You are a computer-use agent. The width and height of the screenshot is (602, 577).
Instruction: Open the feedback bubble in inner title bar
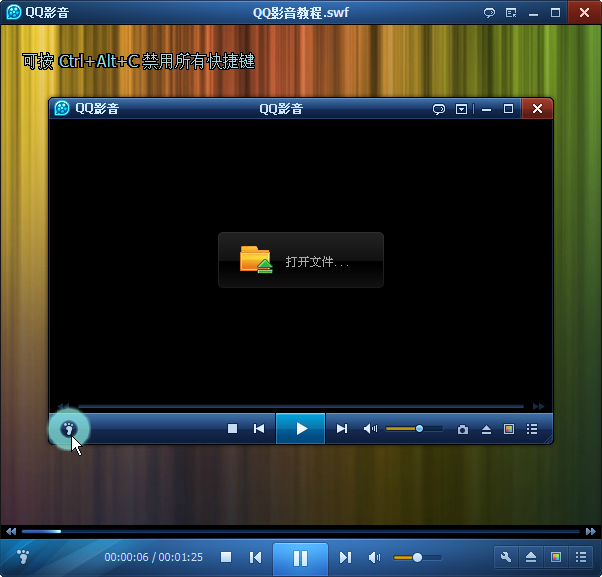pos(439,109)
